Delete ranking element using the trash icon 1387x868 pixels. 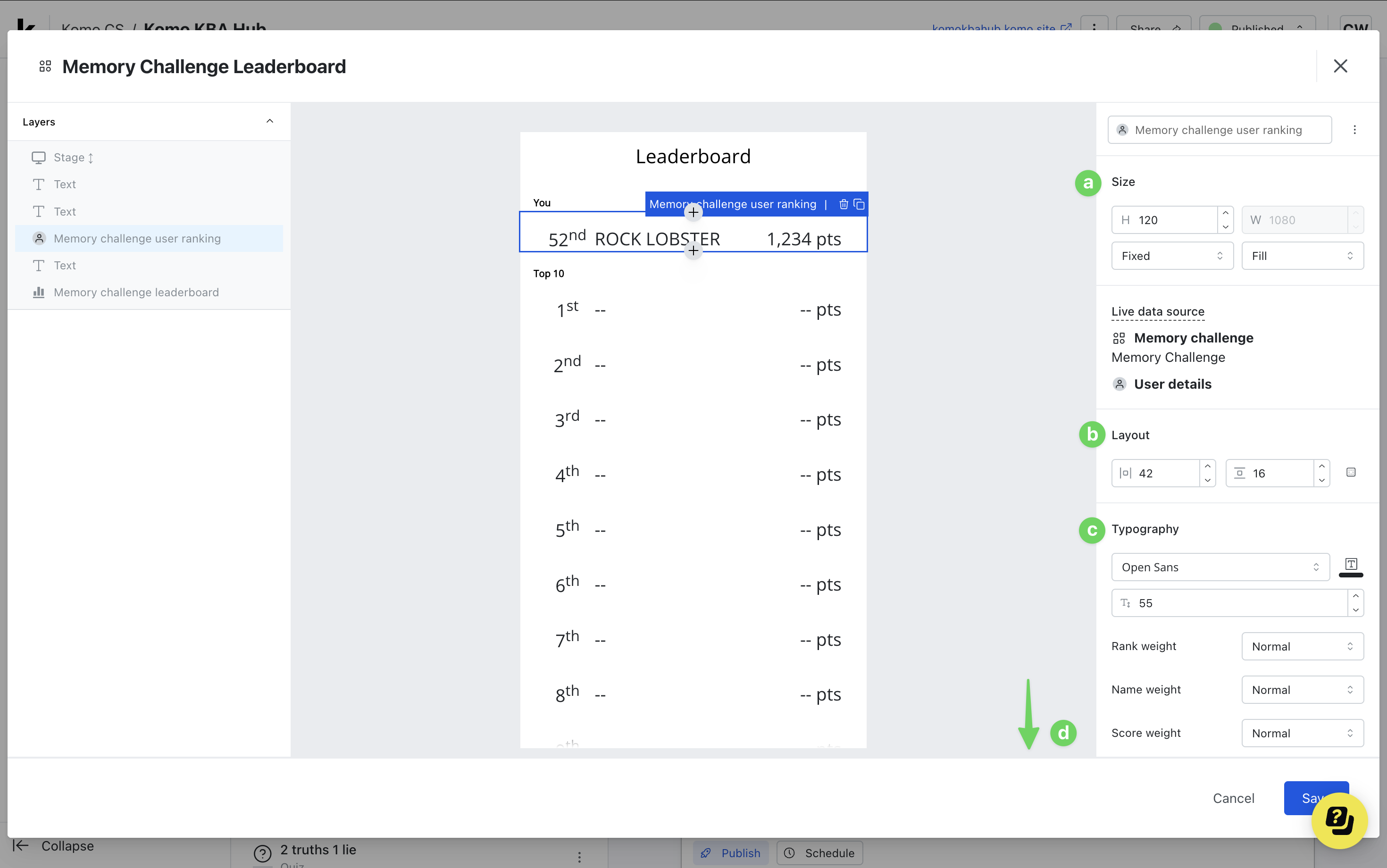(844, 204)
